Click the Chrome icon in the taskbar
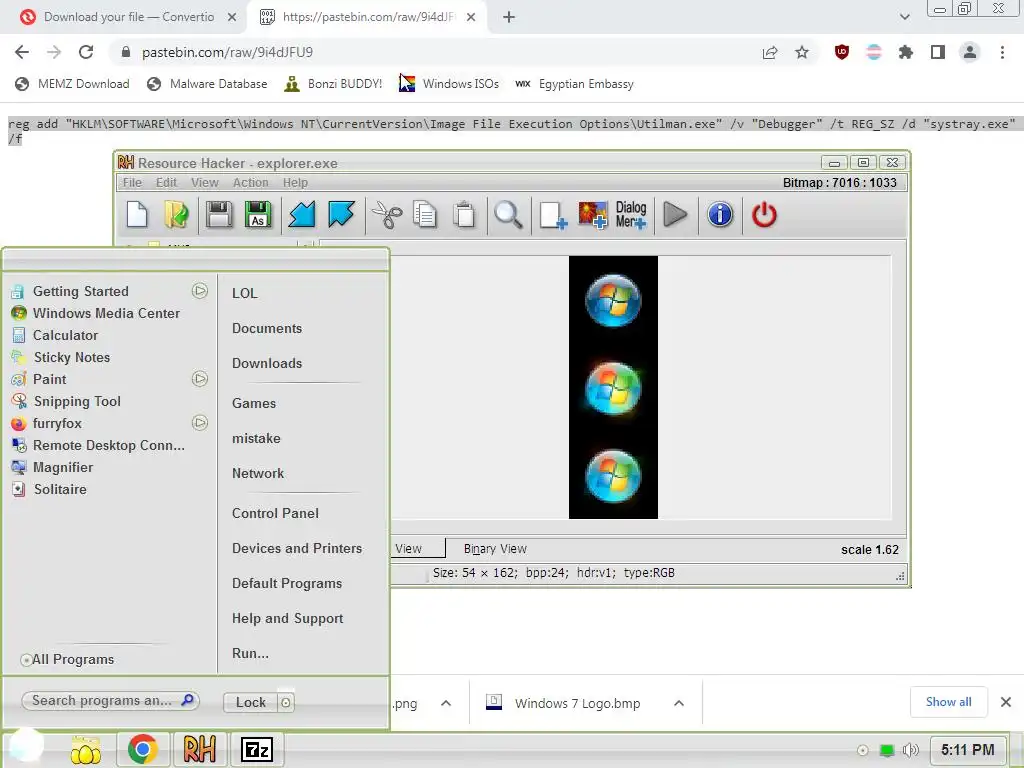This screenshot has height=768, width=1024. point(143,749)
